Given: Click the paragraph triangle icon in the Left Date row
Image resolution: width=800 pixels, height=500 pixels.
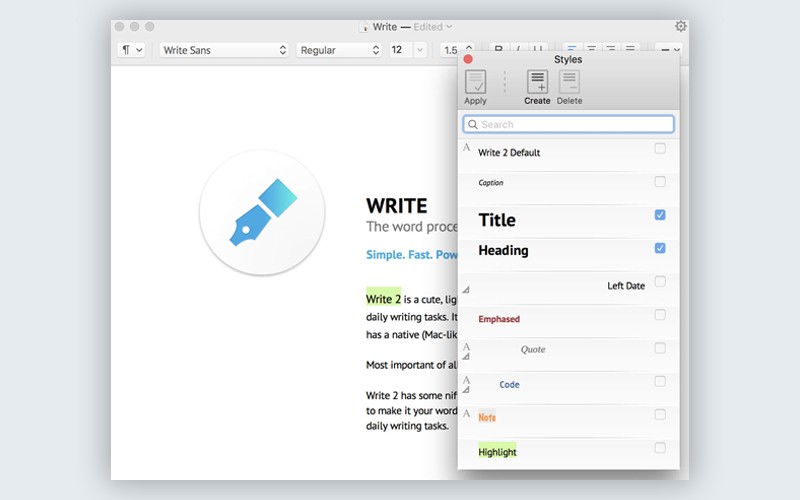Looking at the screenshot, I should 466,290.
